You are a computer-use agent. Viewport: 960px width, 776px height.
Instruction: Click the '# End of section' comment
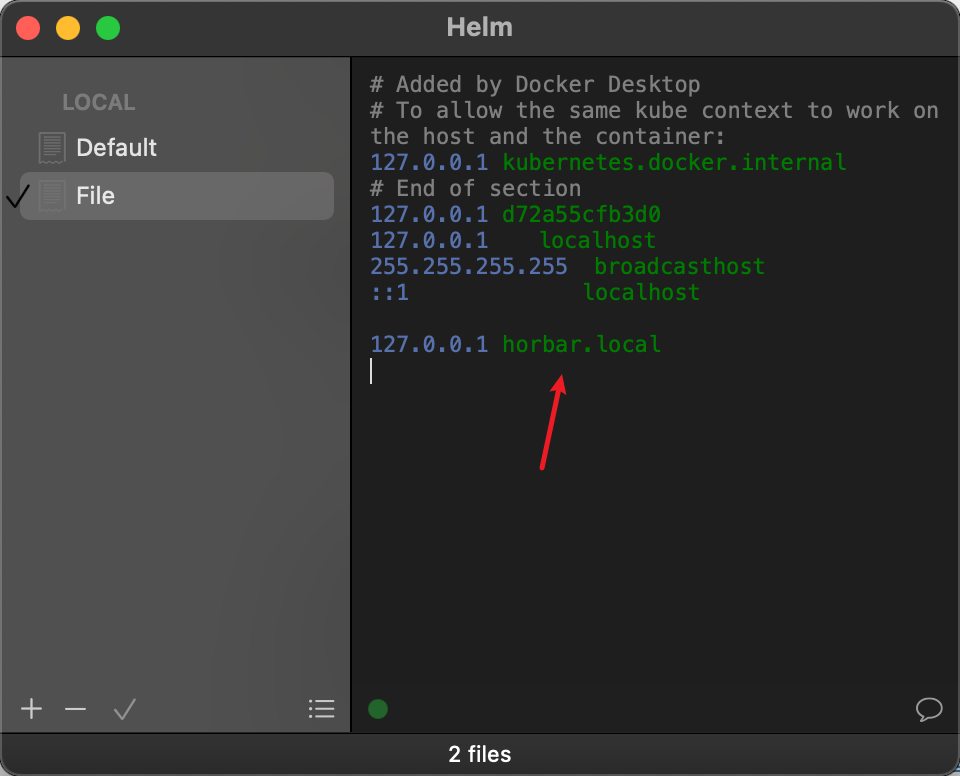475,188
